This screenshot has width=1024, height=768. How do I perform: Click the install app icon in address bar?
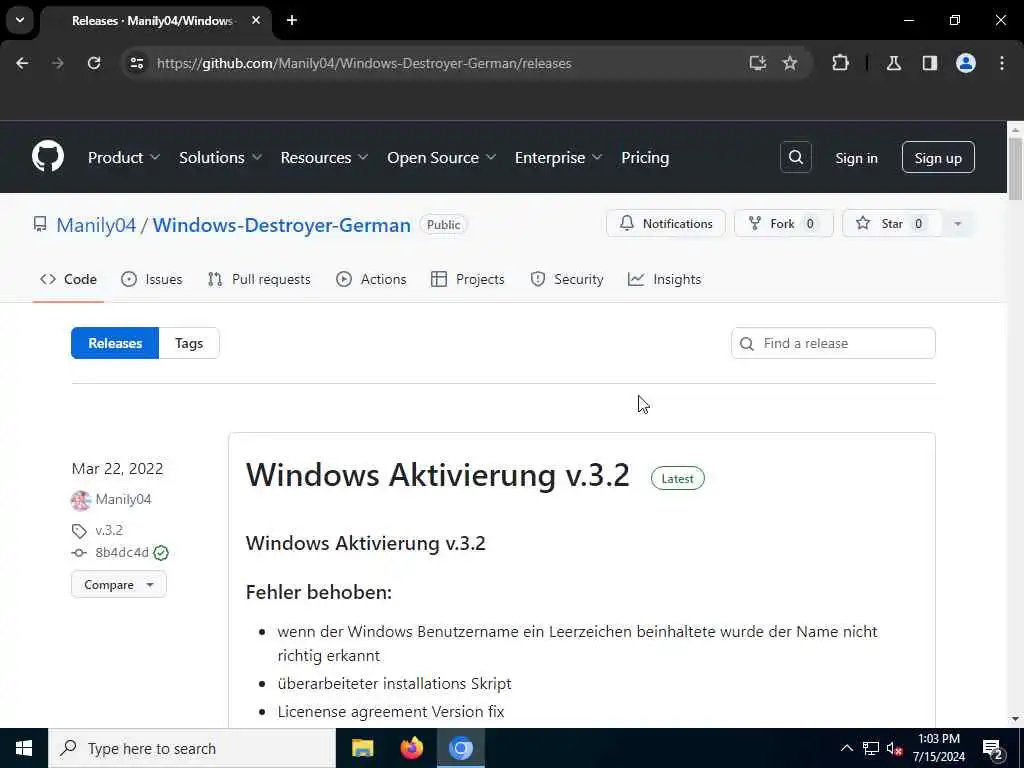point(758,63)
